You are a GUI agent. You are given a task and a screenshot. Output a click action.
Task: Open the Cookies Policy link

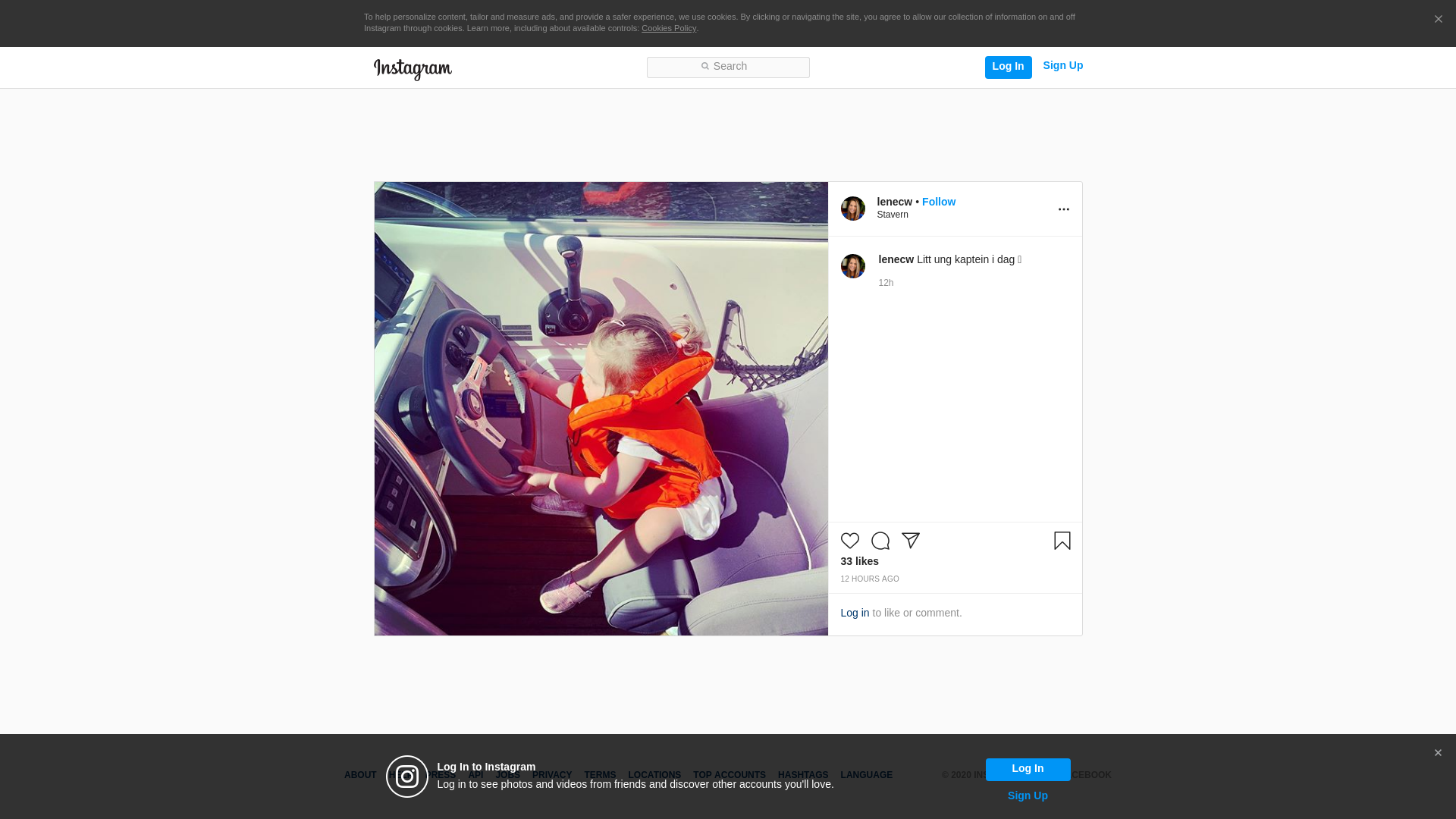point(668,28)
